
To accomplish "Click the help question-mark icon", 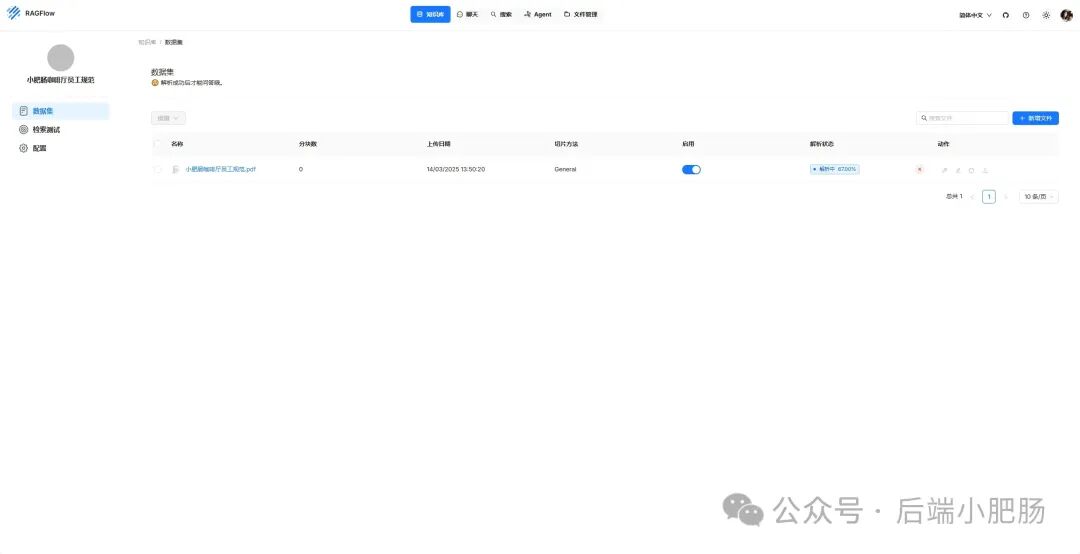I will 1026,14.
